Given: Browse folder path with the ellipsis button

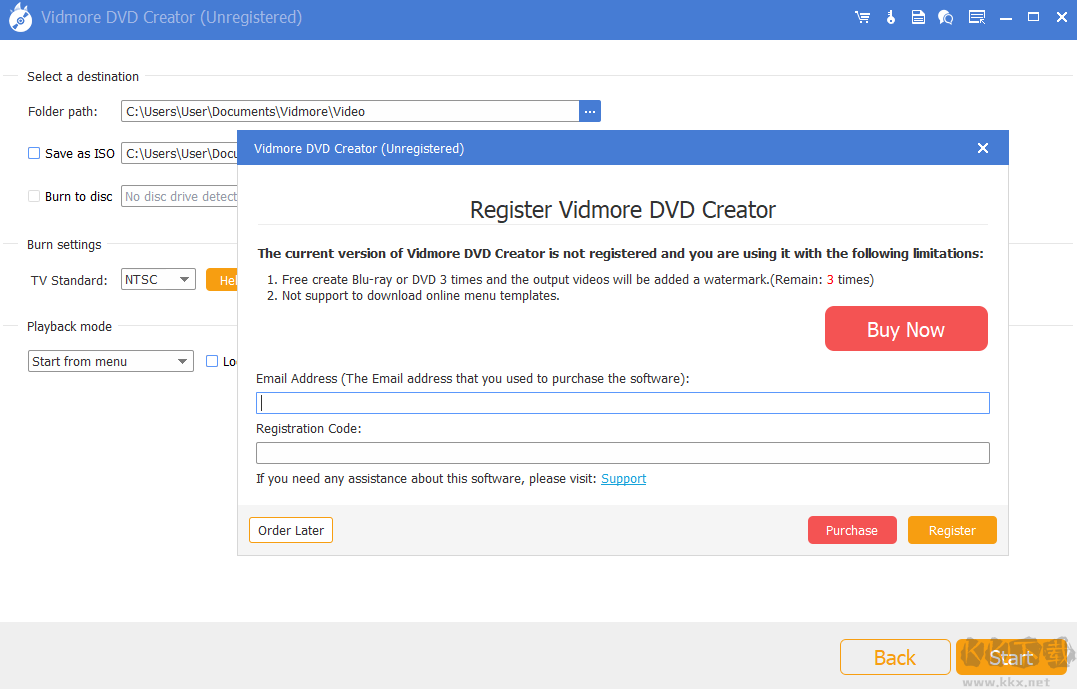Looking at the screenshot, I should click(590, 111).
